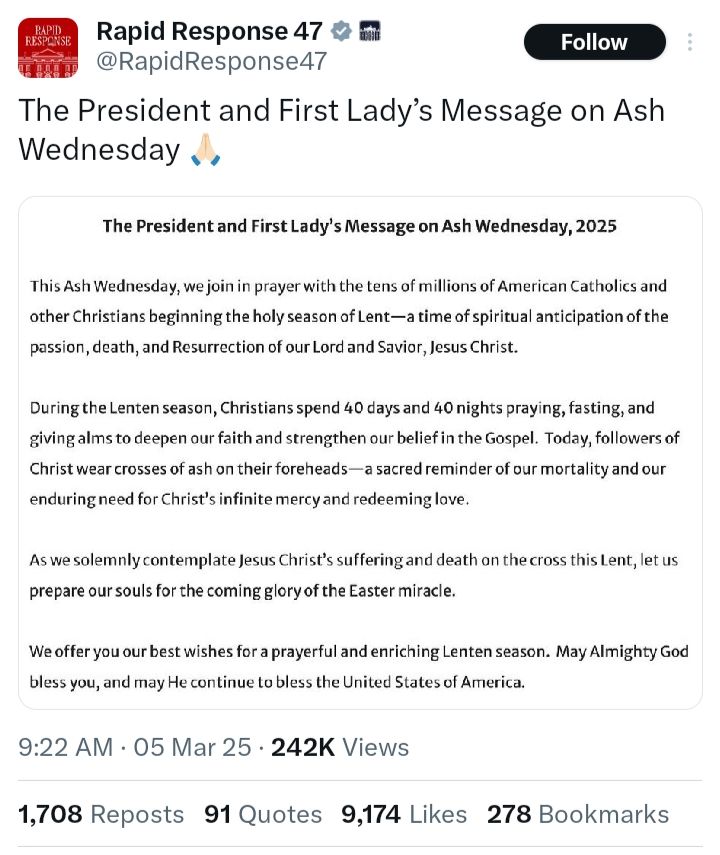
Task: Click the 278 Bookmarks count
Action: pyautogui.click(x=577, y=814)
